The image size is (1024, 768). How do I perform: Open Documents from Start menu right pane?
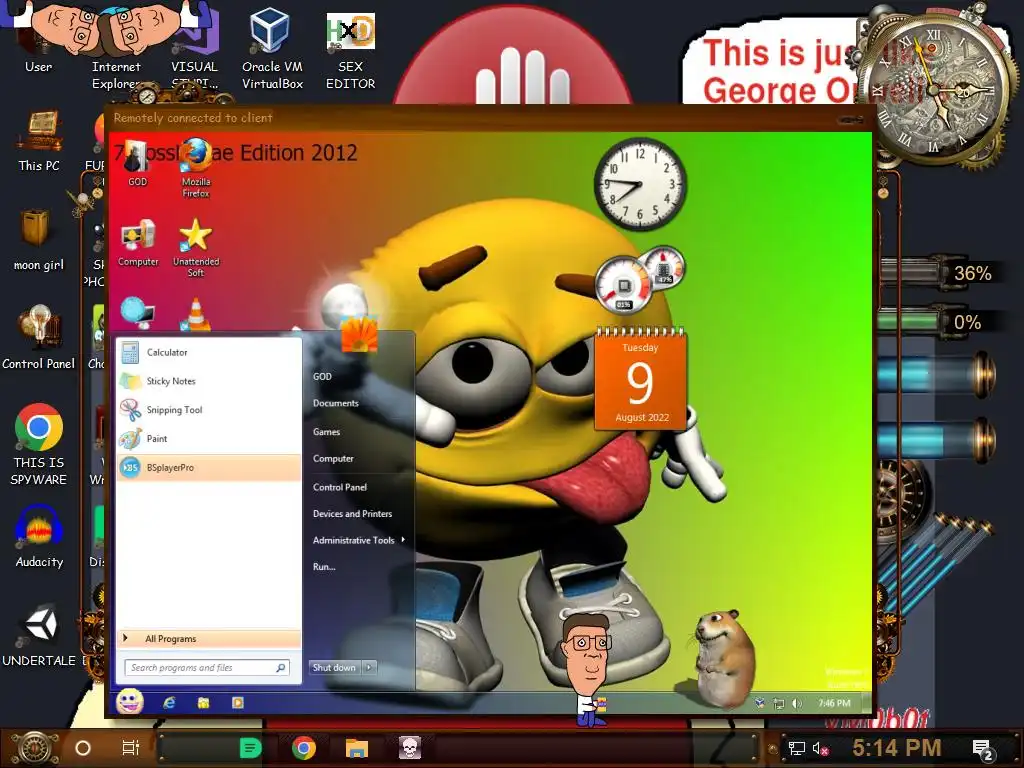(x=336, y=404)
